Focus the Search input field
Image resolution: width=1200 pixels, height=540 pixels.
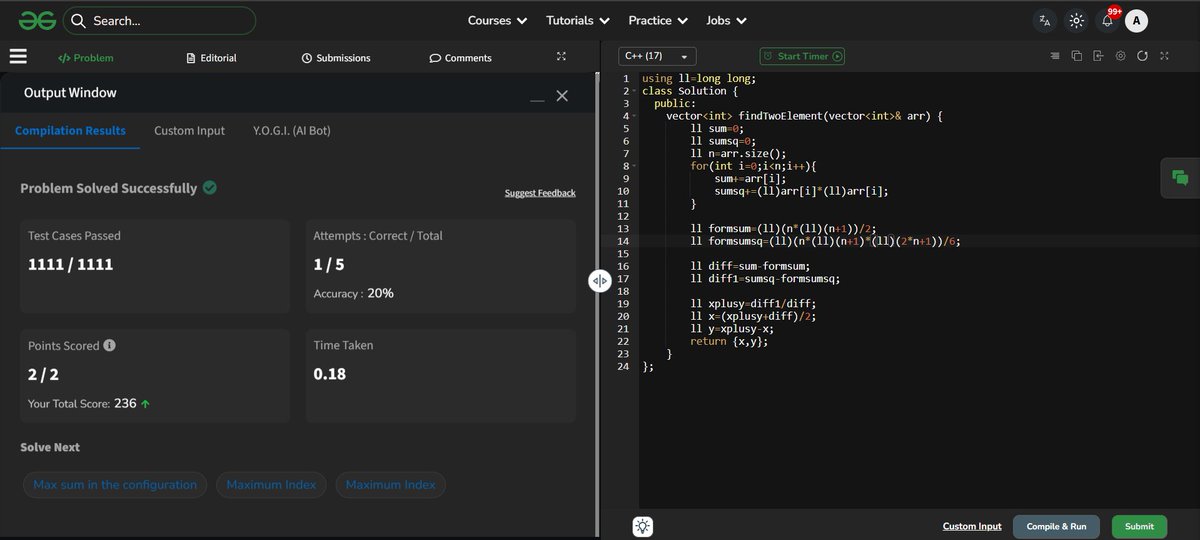click(x=159, y=20)
